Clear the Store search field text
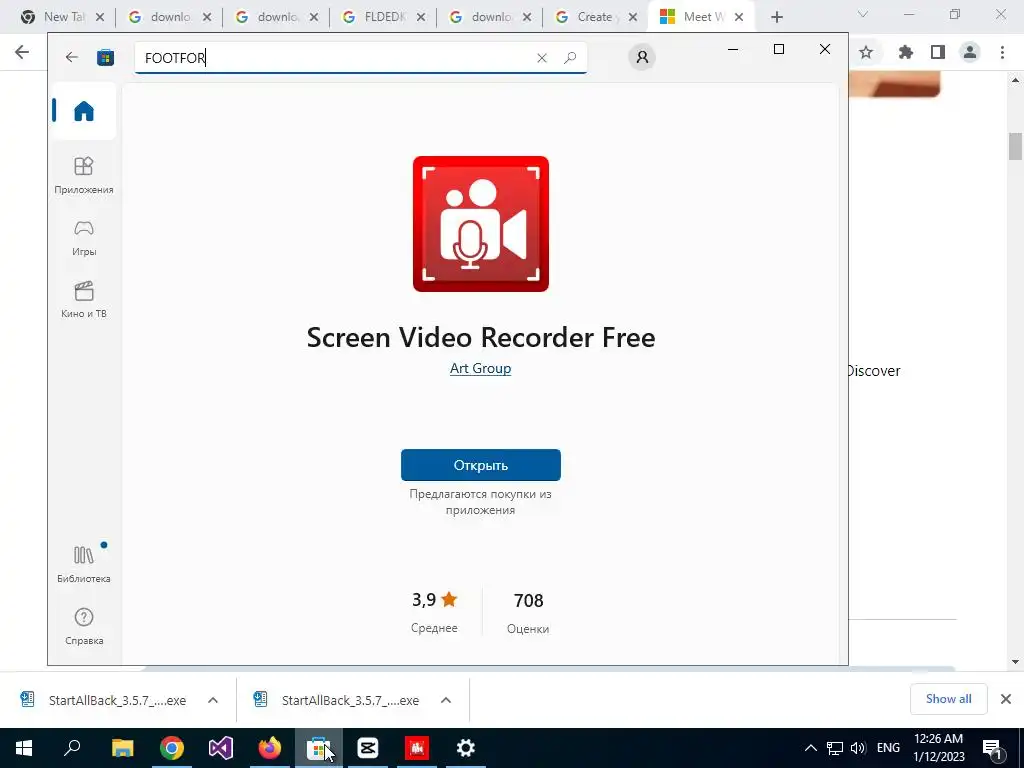Screen dimensions: 1024x768 [x=541, y=58]
